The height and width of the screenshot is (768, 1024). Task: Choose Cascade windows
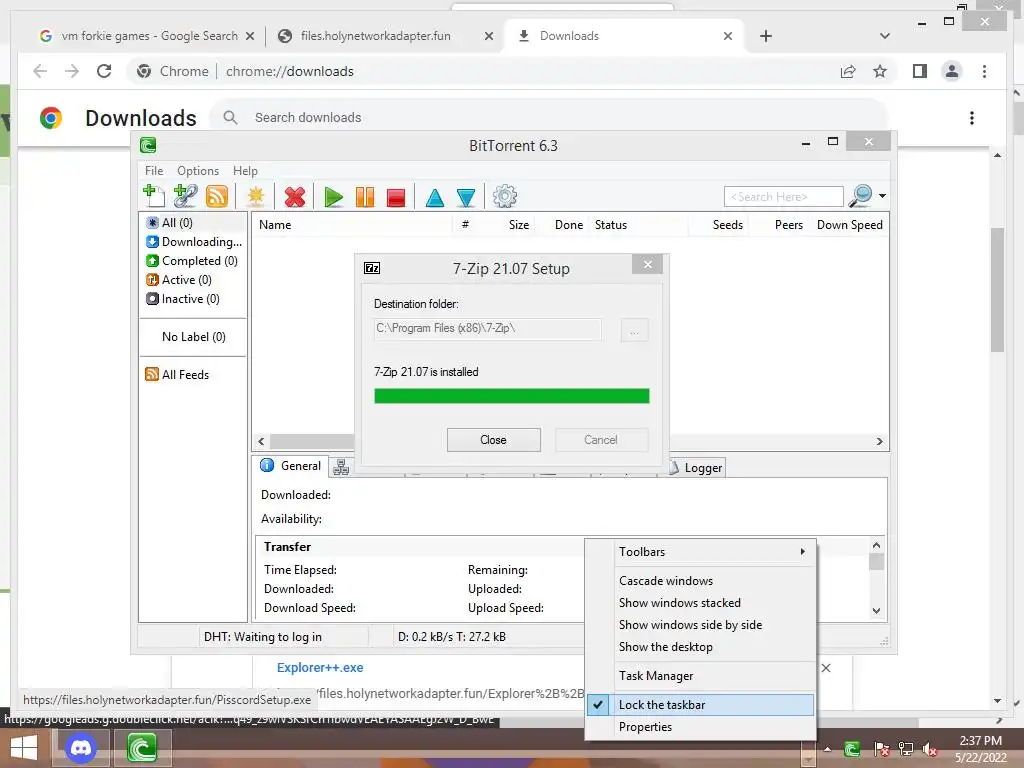701,581
